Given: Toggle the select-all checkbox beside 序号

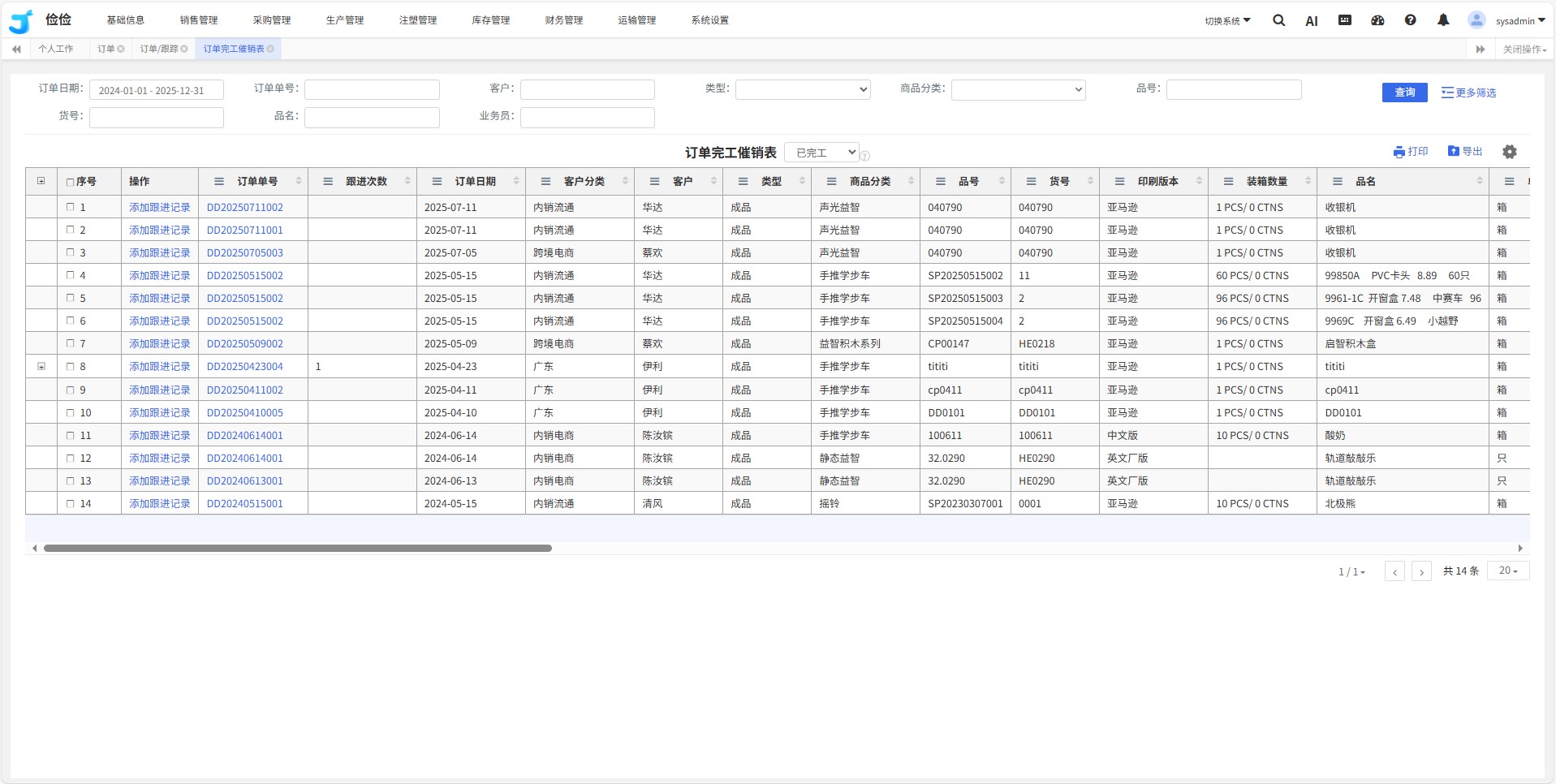Looking at the screenshot, I should [71, 182].
